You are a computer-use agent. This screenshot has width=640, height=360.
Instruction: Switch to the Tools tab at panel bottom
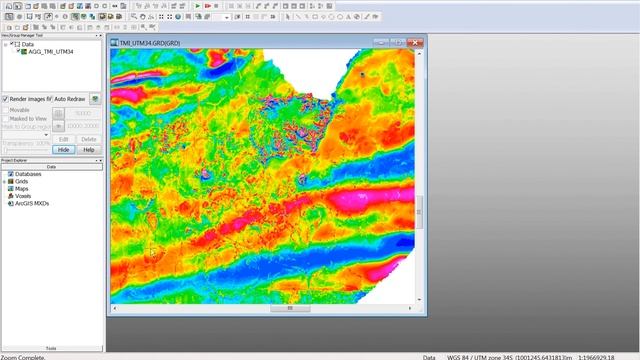[x=52, y=348]
